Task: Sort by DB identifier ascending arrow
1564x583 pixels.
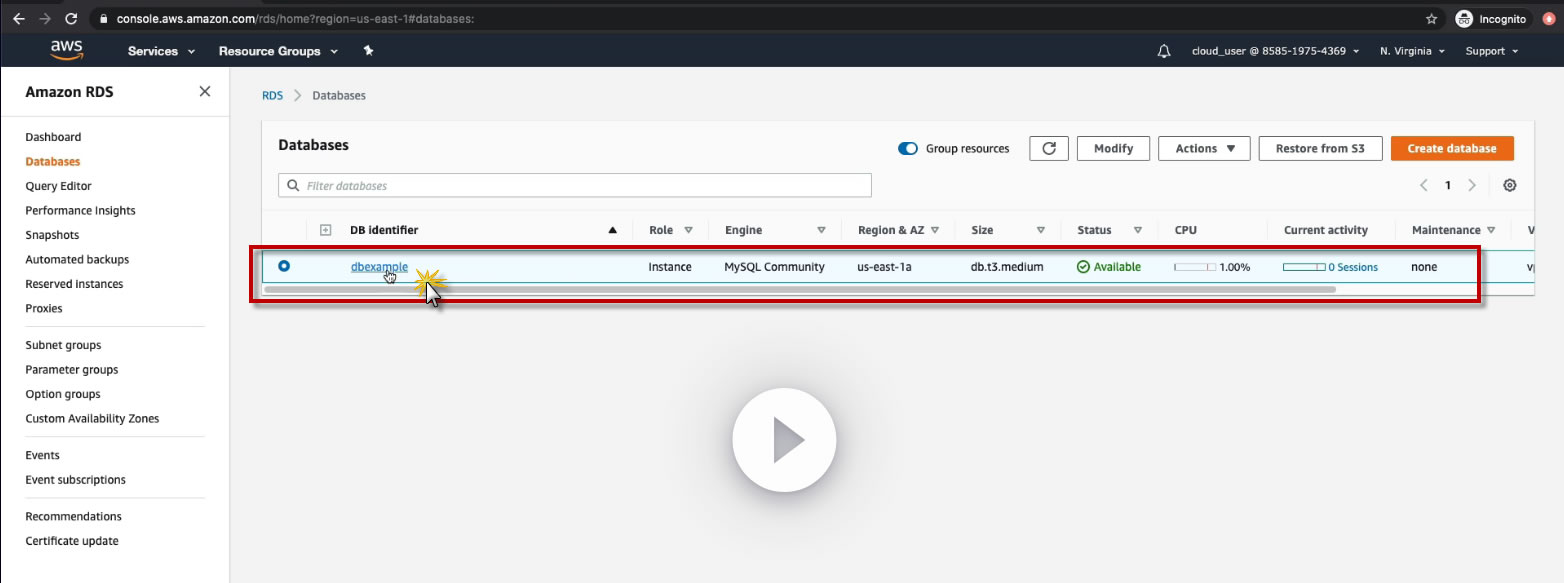Action: point(613,230)
